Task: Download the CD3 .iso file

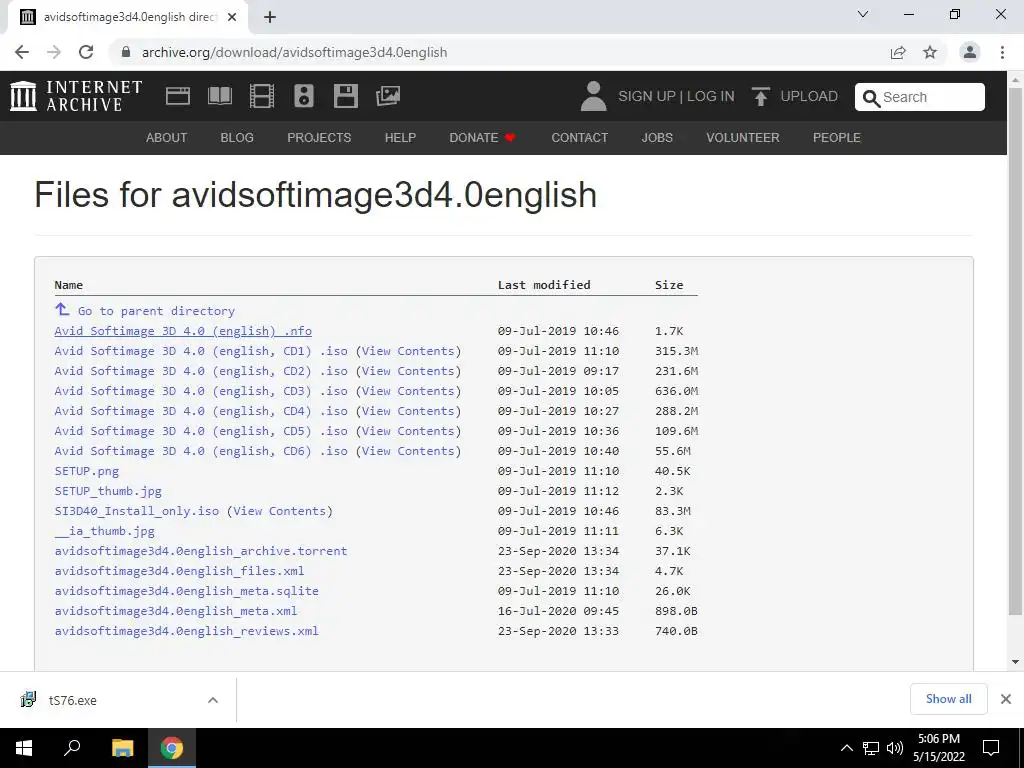Action: 201,391
